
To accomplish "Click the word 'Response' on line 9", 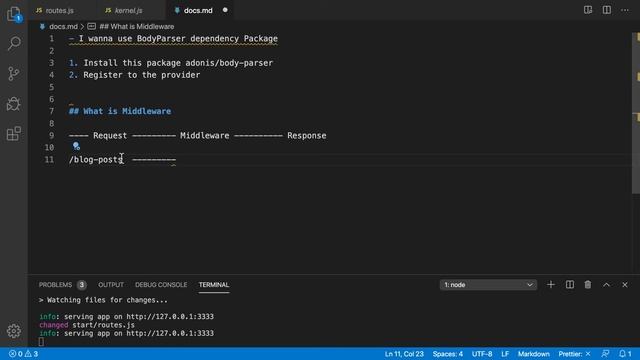I will [307, 136].
